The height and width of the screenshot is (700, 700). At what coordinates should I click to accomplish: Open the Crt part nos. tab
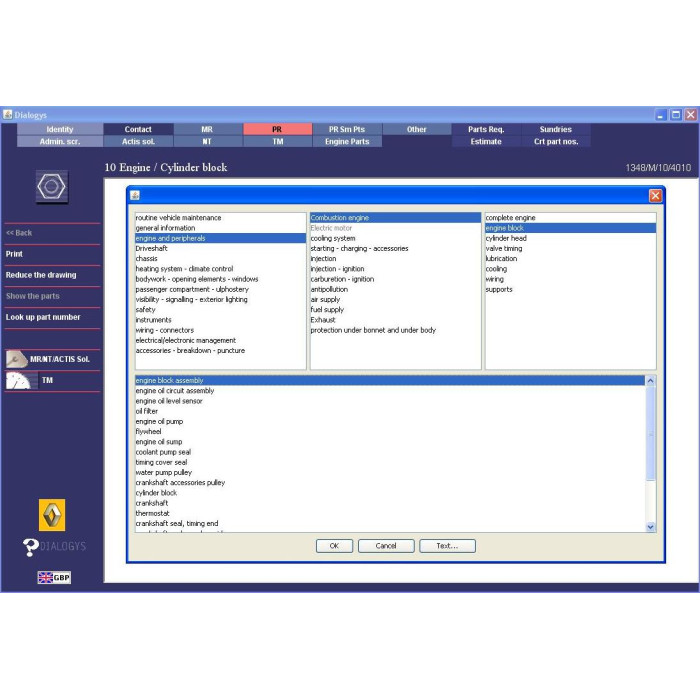tap(556, 142)
